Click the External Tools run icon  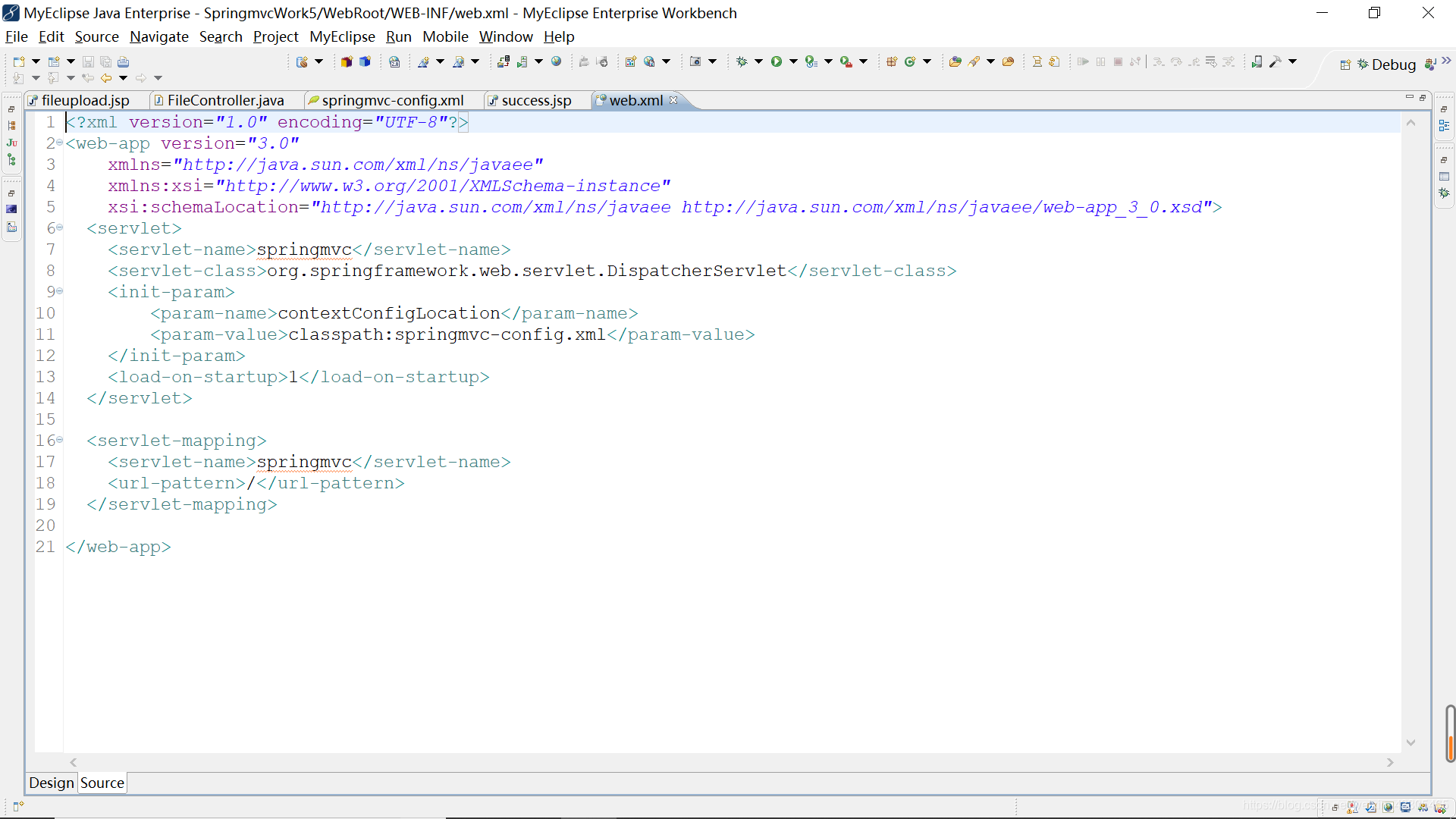click(846, 61)
